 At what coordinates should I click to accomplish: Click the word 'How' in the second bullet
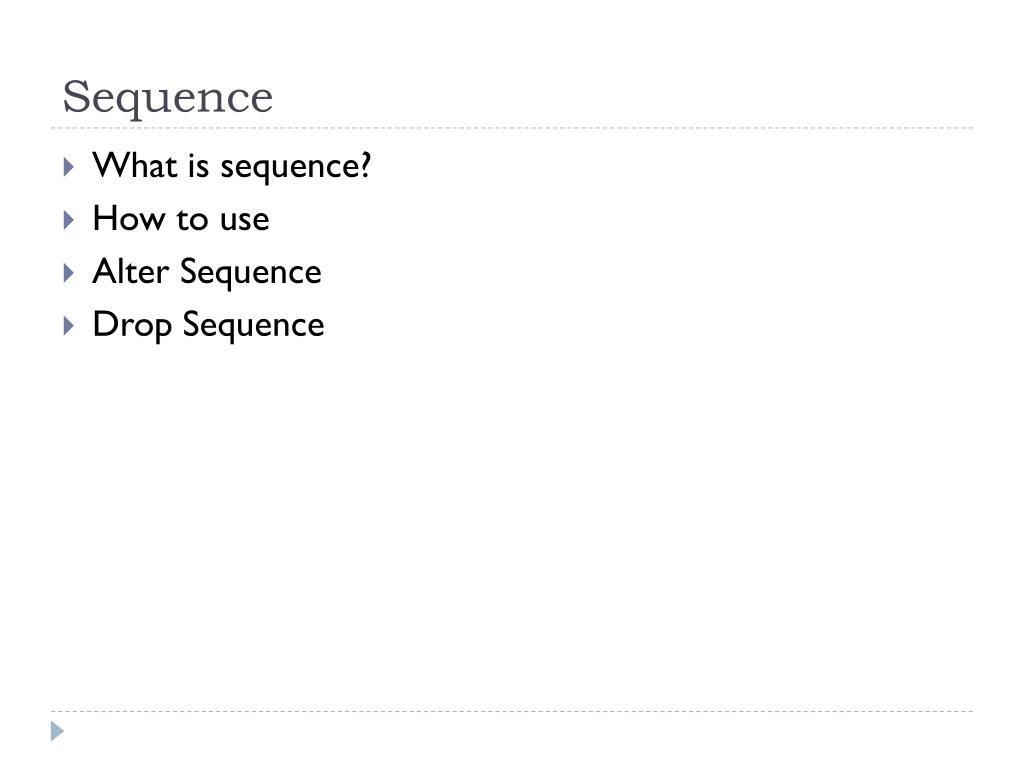(129, 218)
